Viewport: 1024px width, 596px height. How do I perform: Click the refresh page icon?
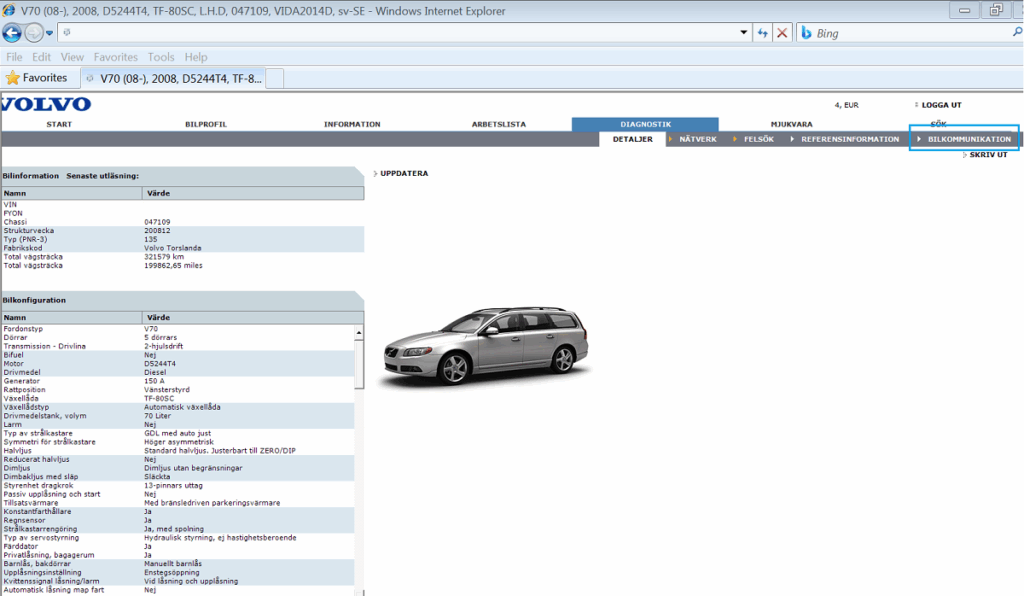click(762, 33)
